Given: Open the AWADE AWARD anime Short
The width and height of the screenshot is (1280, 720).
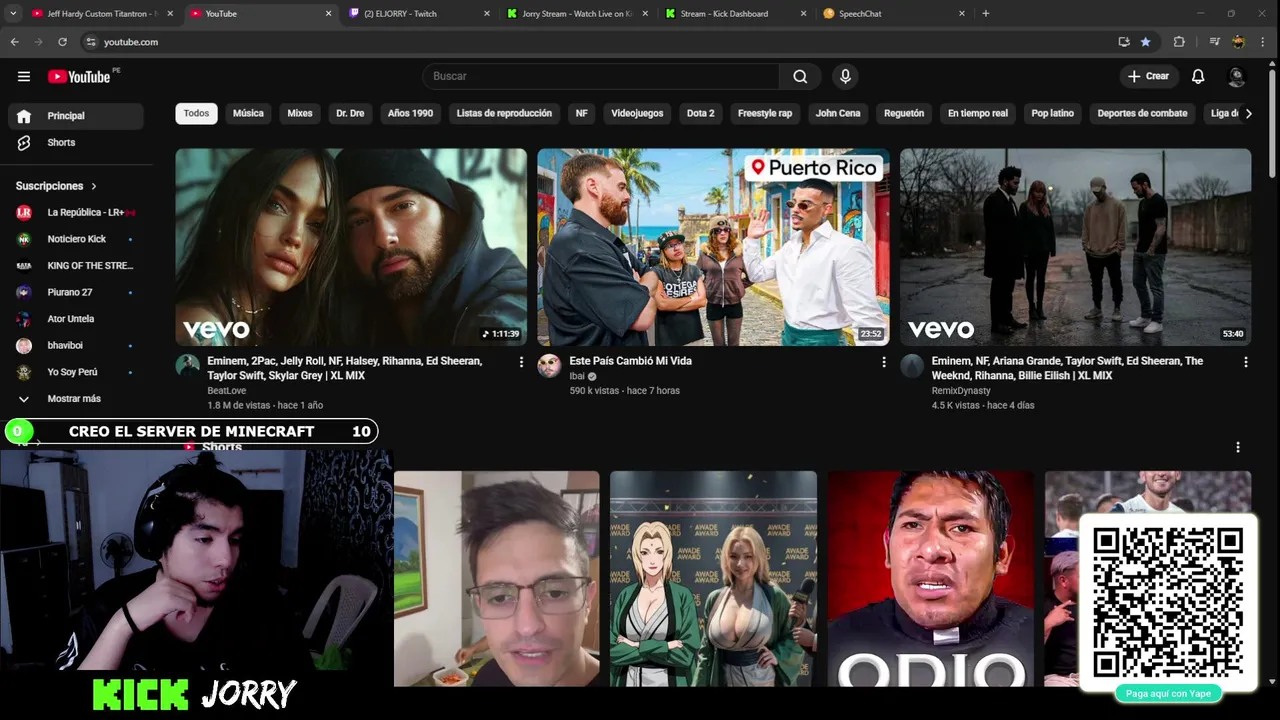Looking at the screenshot, I should [713, 579].
